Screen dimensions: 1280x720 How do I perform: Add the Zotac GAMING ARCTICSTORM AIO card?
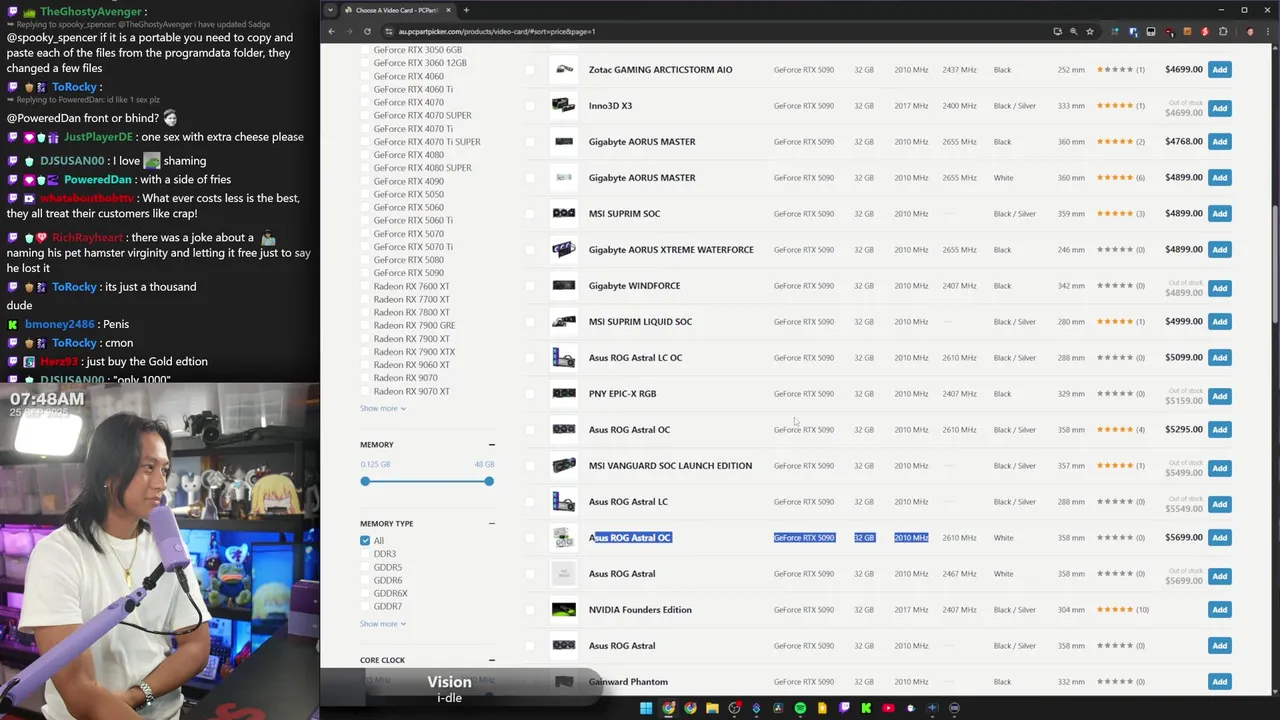point(1219,69)
